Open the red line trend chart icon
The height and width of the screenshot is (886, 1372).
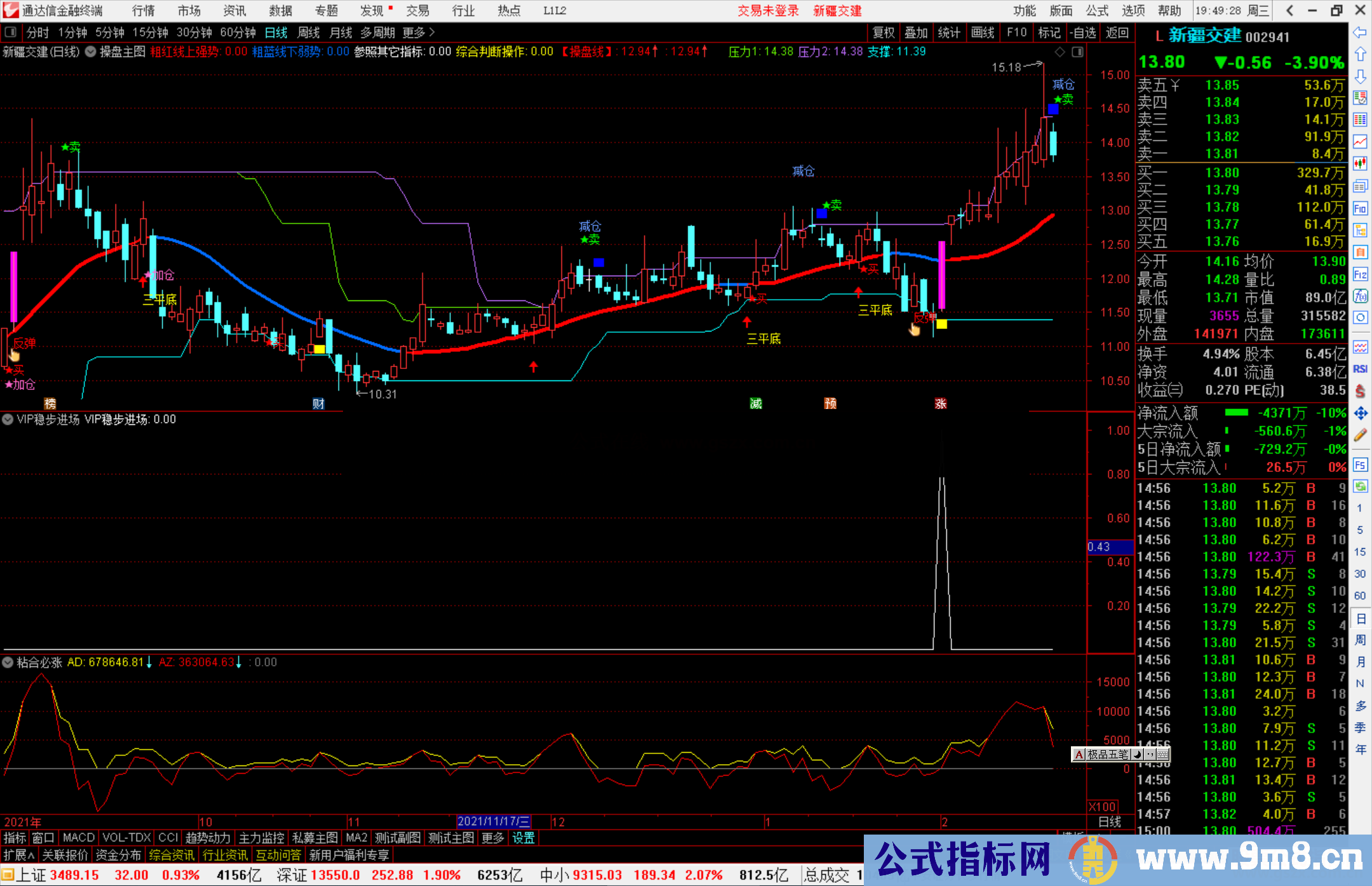(x=1360, y=142)
